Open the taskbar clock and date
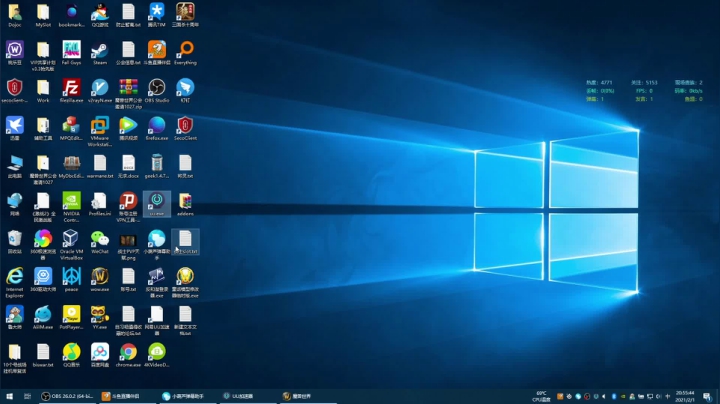The height and width of the screenshot is (404, 720). [x=685, y=396]
